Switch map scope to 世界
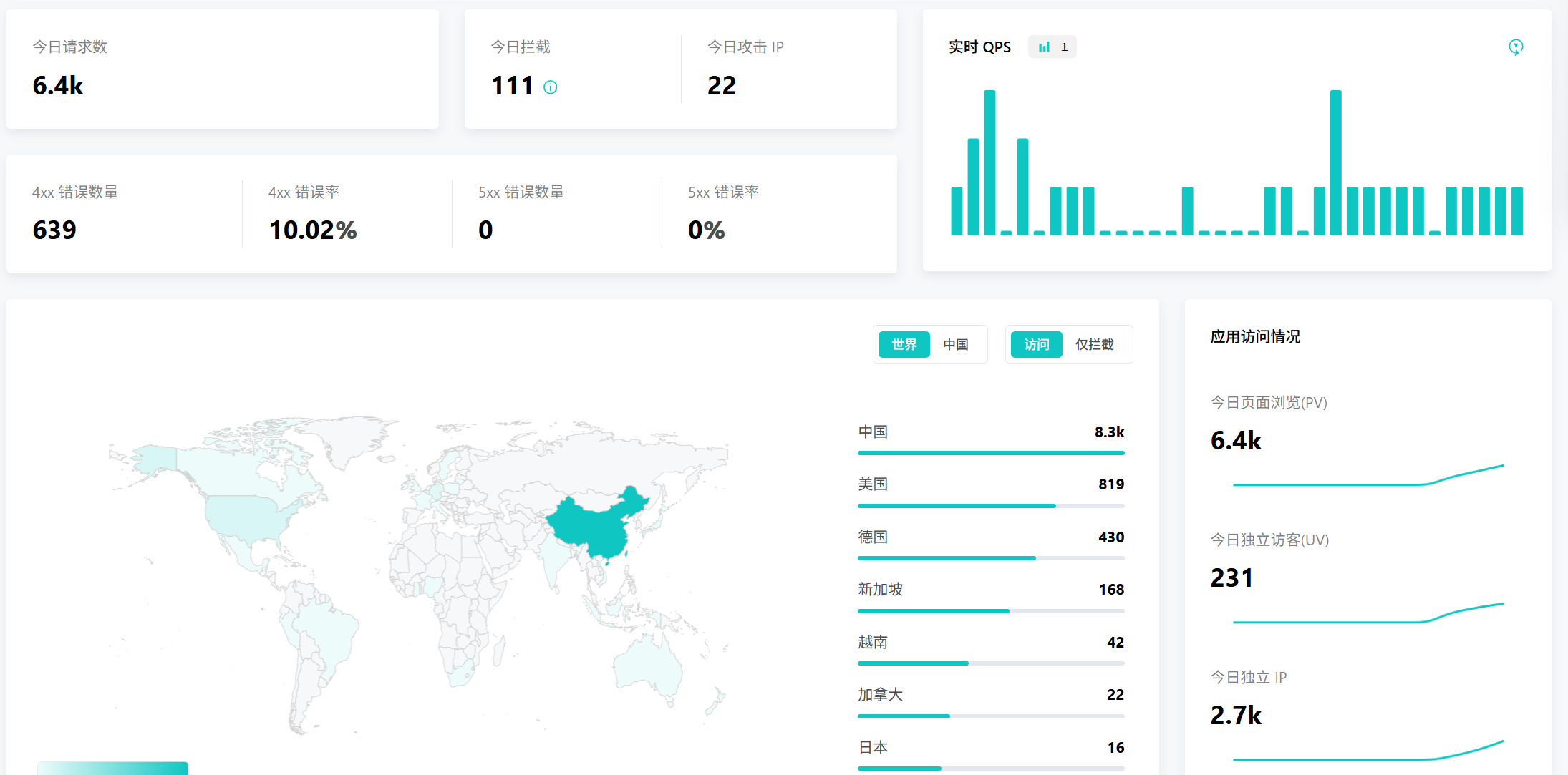 904,345
